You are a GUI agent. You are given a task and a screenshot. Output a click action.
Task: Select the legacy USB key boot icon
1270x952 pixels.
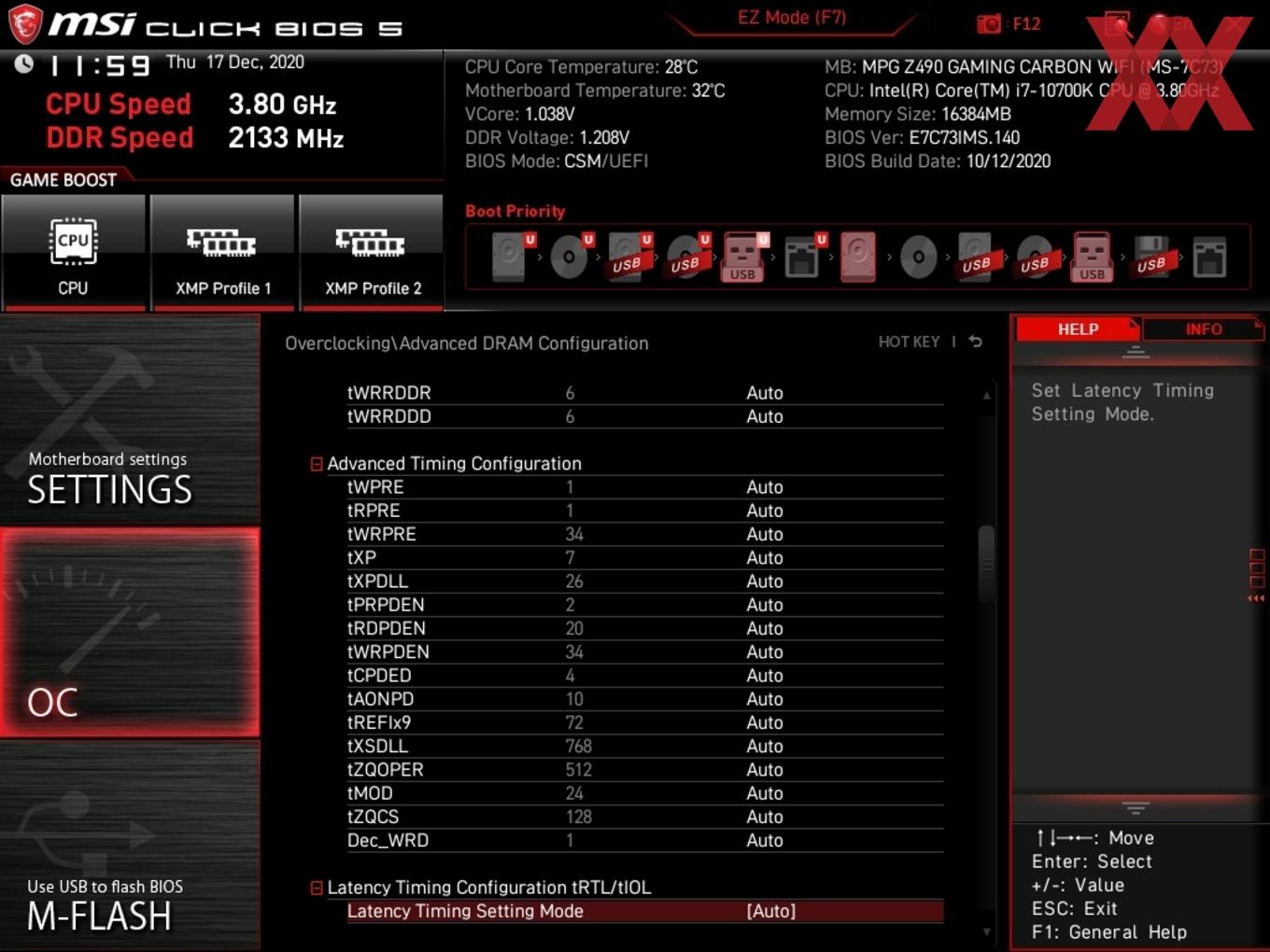pos(1093,257)
